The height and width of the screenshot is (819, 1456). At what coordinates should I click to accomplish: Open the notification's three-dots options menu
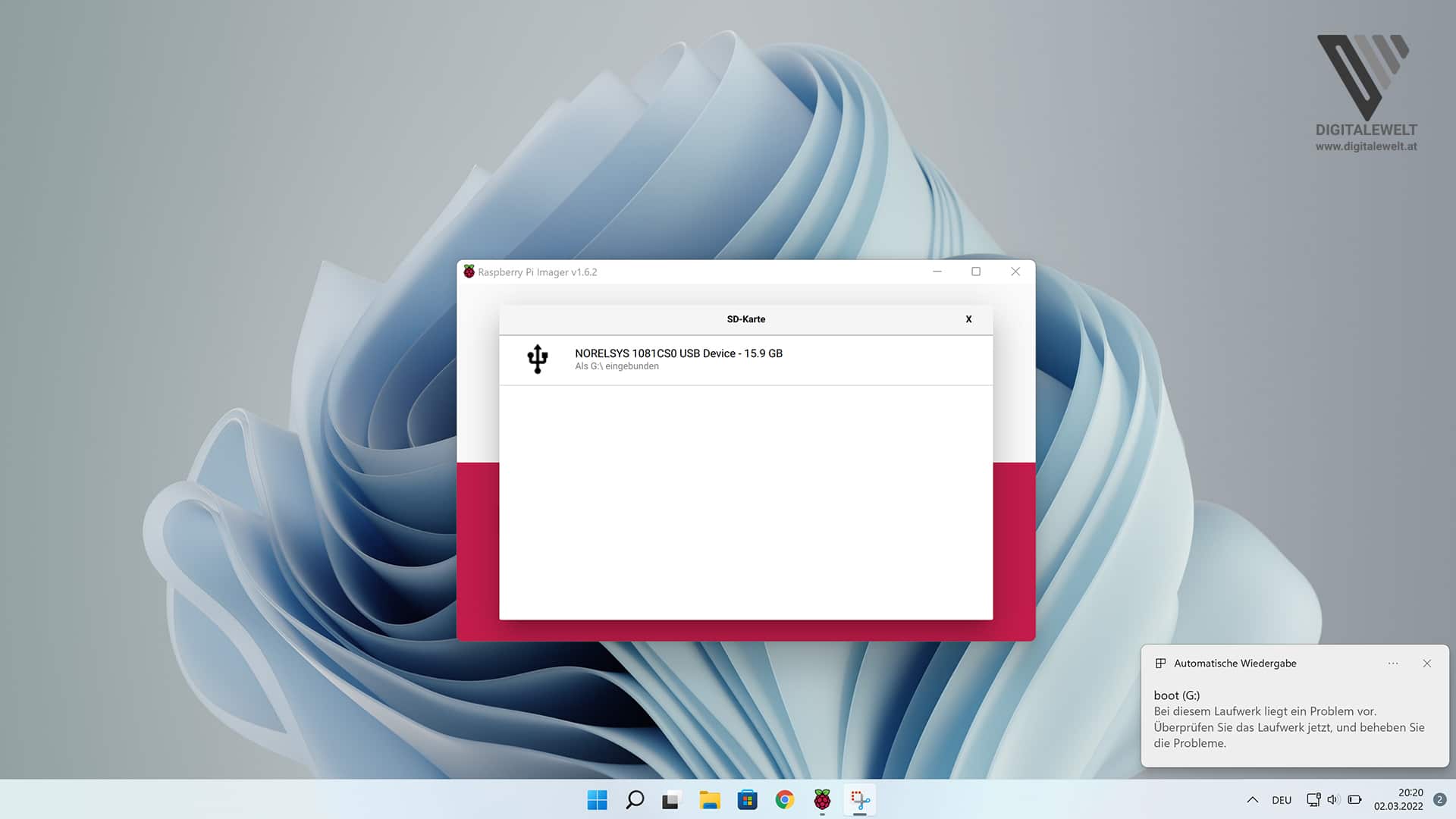(x=1393, y=664)
